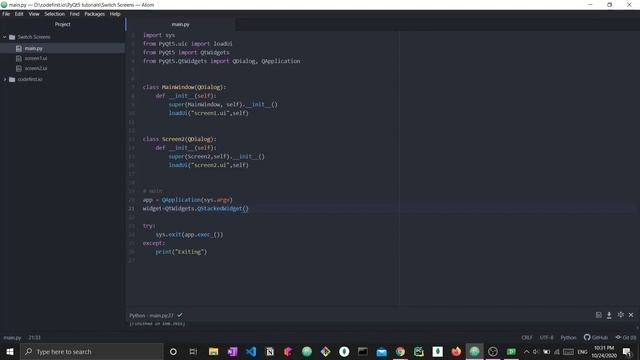Change the CRLF line ending setting

pyautogui.click(x=527, y=338)
